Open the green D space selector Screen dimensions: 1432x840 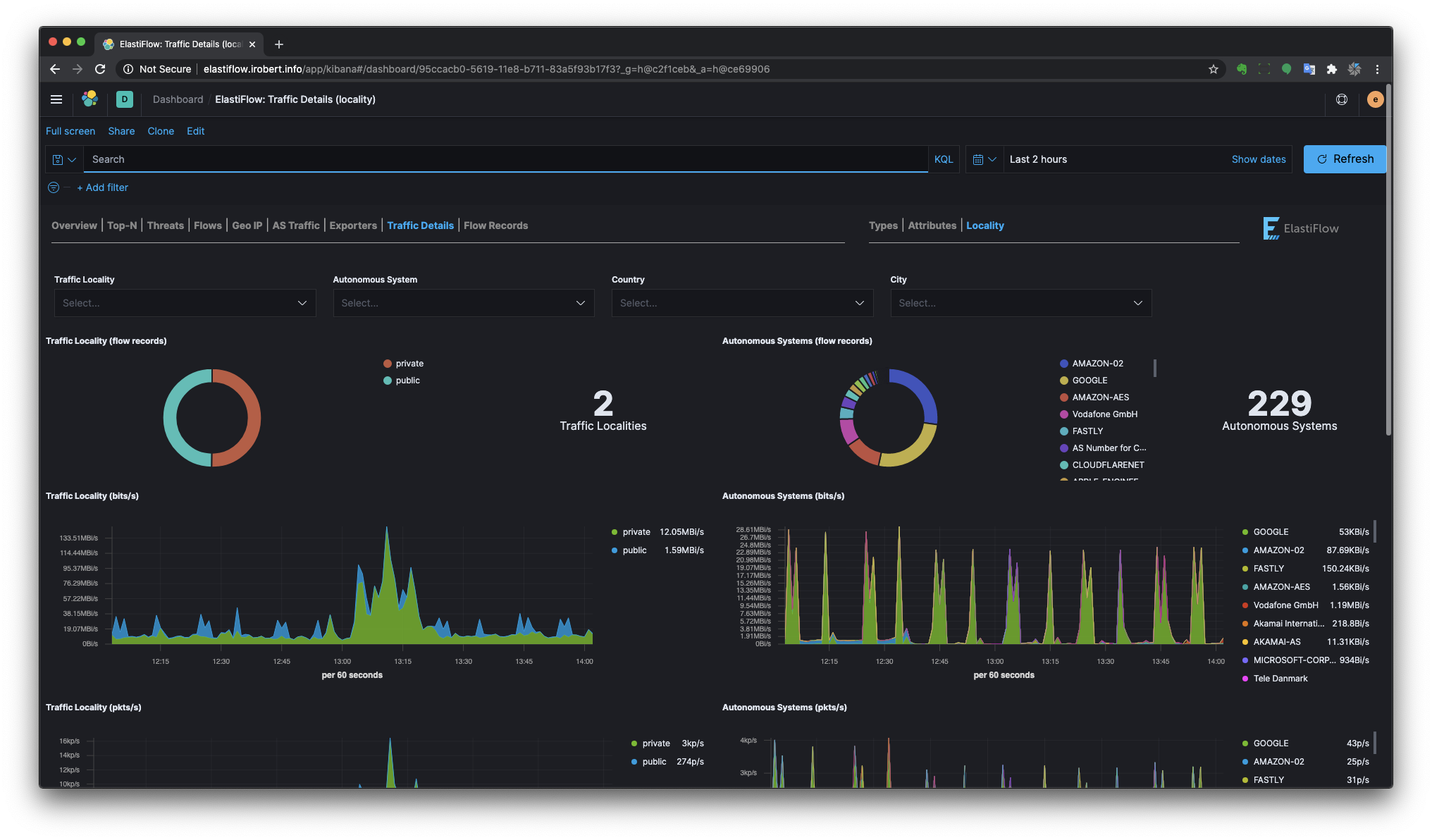pos(125,99)
